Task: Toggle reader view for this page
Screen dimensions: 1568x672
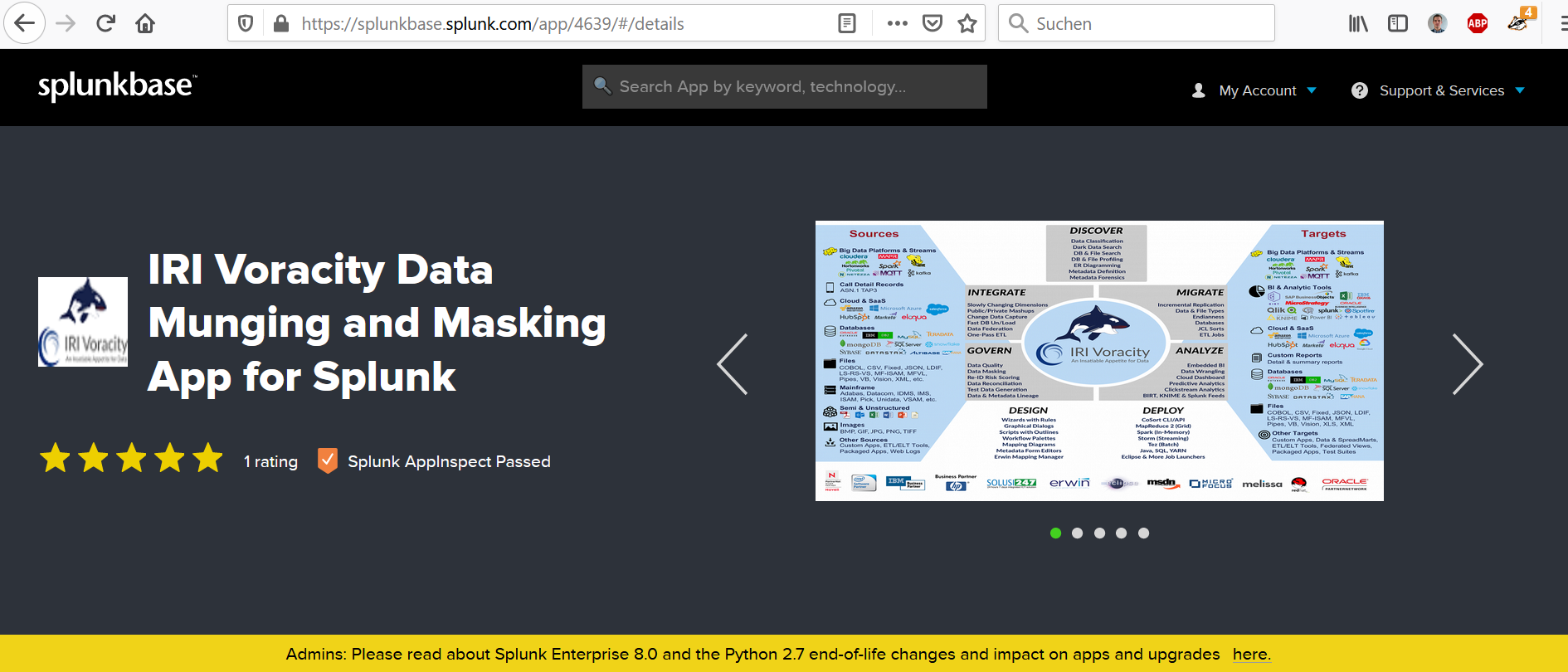Action: click(x=847, y=23)
